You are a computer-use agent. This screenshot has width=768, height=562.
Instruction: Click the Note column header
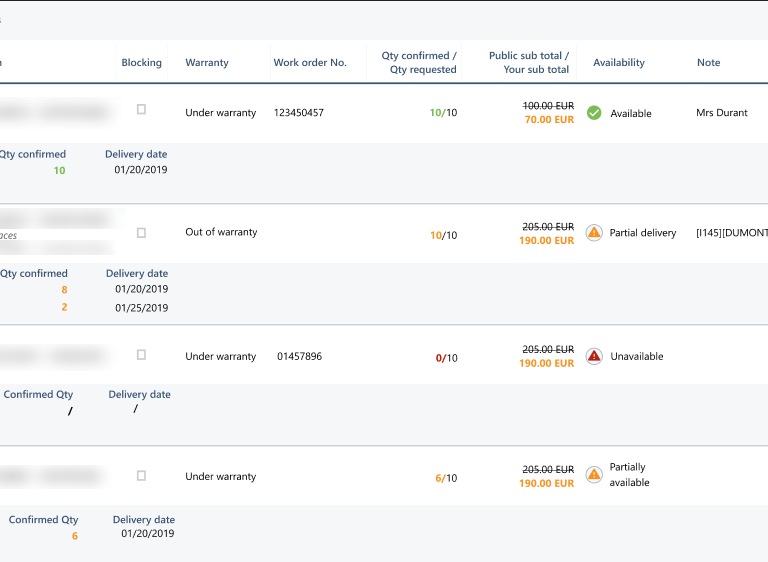coord(708,63)
